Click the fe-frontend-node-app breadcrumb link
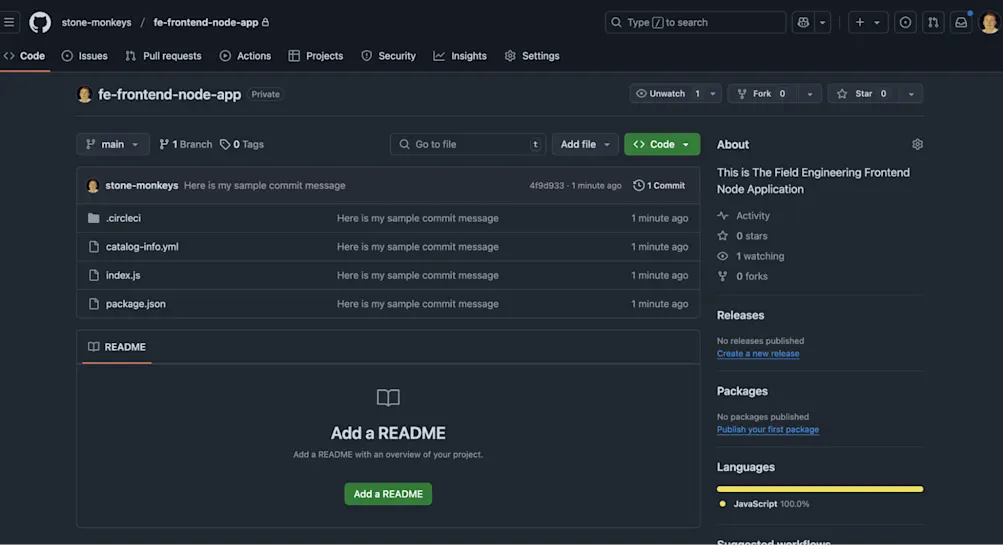This screenshot has height=545, width=1003. [x=206, y=22]
